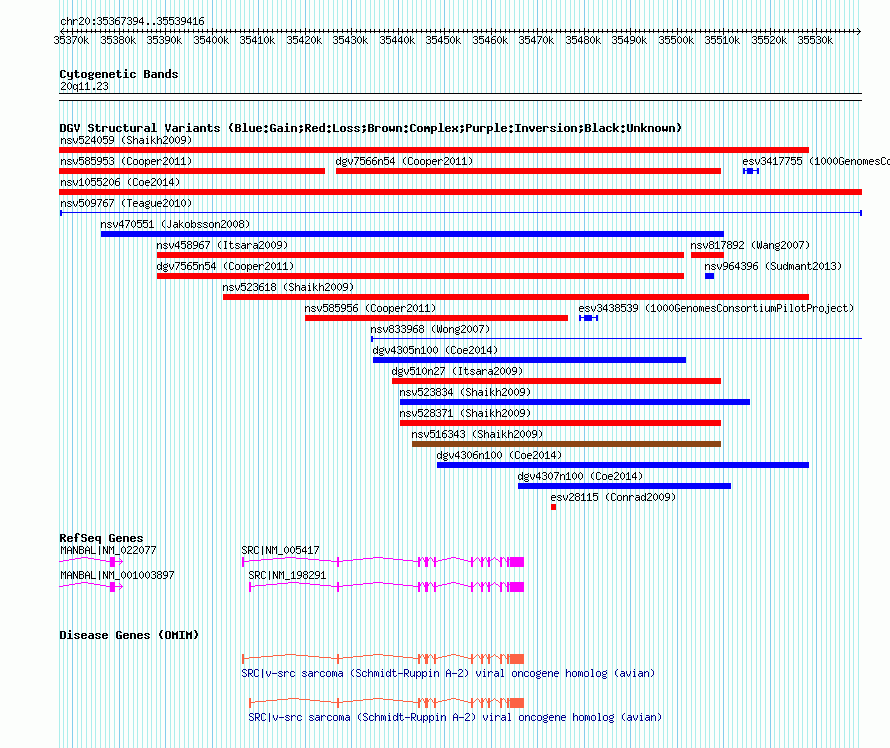Click the SRC|NM_198291 gene structure glyph

[x=387, y=586]
